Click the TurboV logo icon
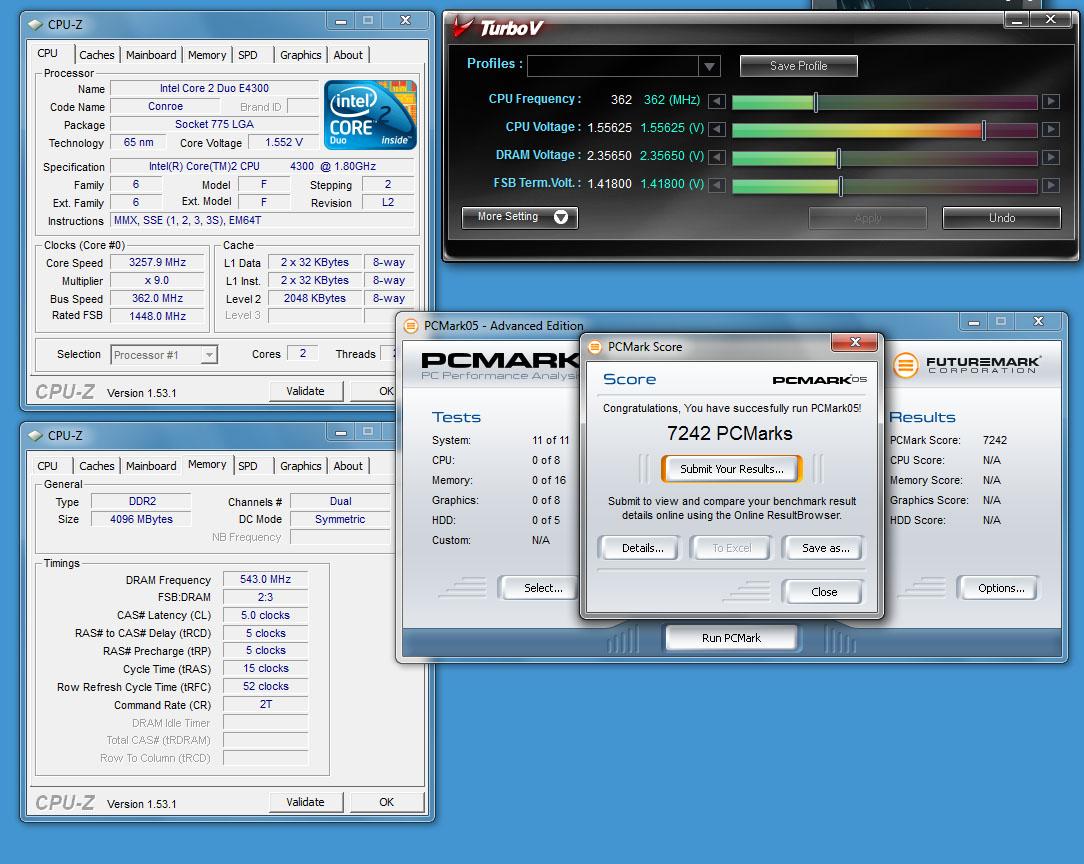The height and width of the screenshot is (864, 1084). point(462,27)
